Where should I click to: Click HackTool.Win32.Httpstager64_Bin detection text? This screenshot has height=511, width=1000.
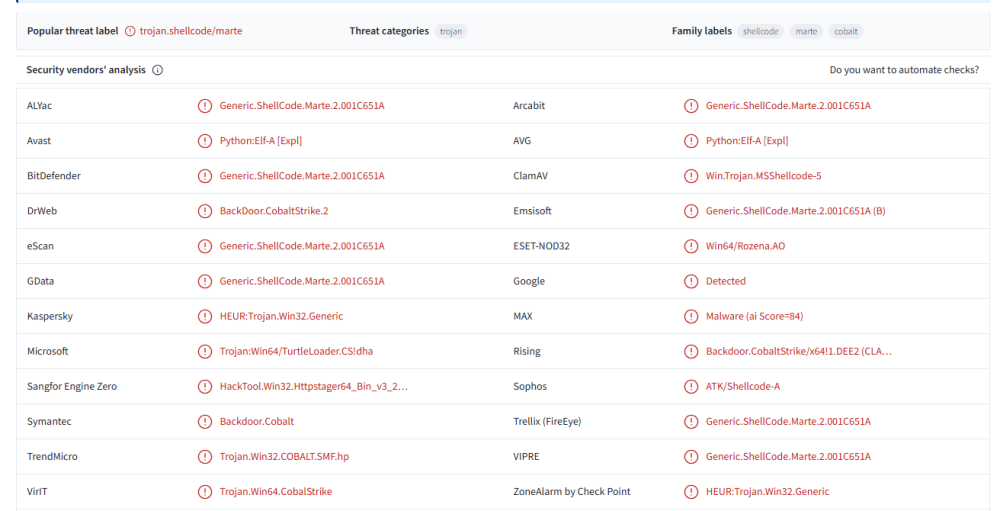click(x=314, y=387)
